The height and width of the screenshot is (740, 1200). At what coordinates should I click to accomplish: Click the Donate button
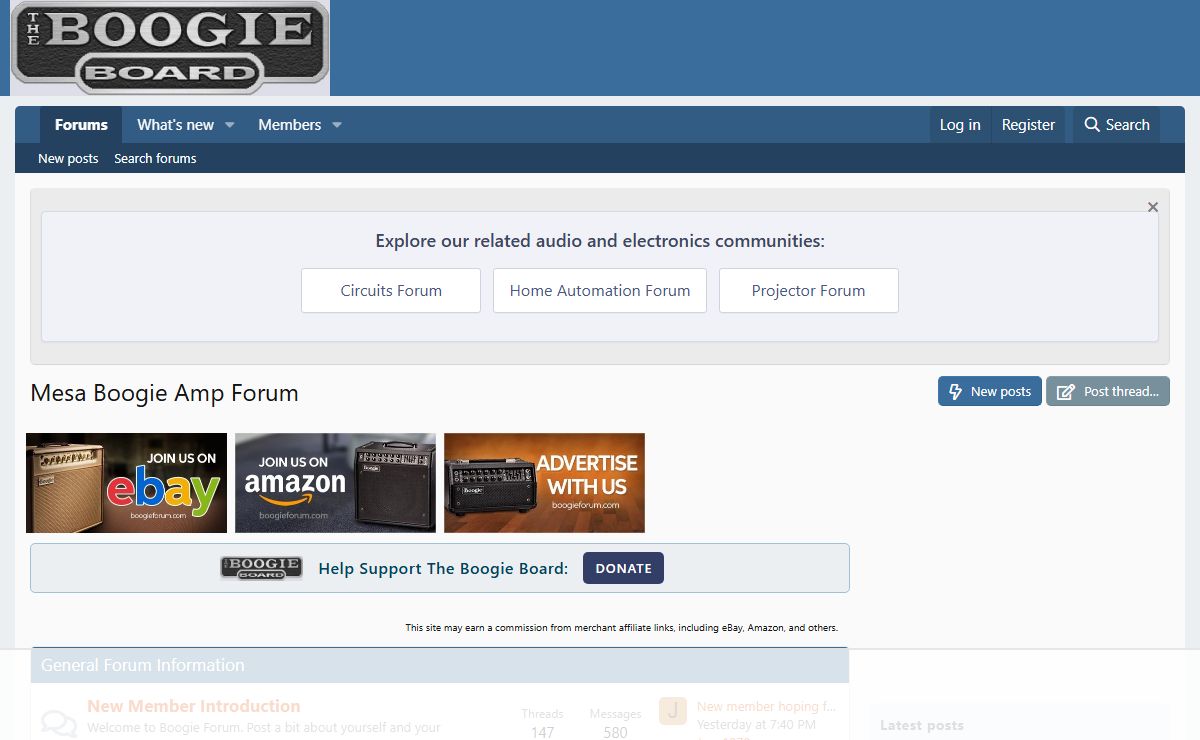point(623,568)
